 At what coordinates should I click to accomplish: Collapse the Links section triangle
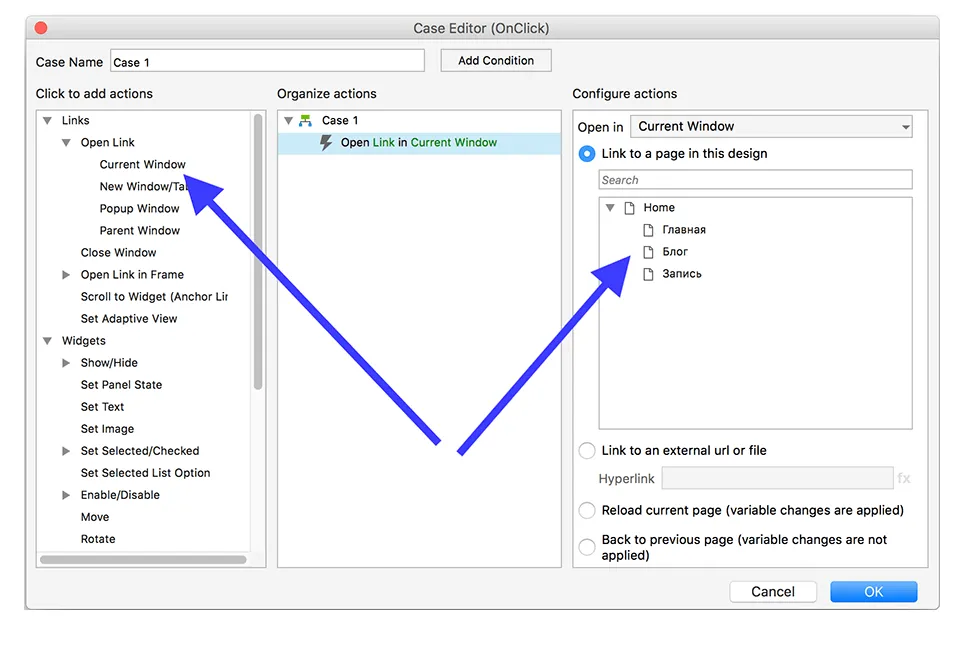(x=47, y=121)
